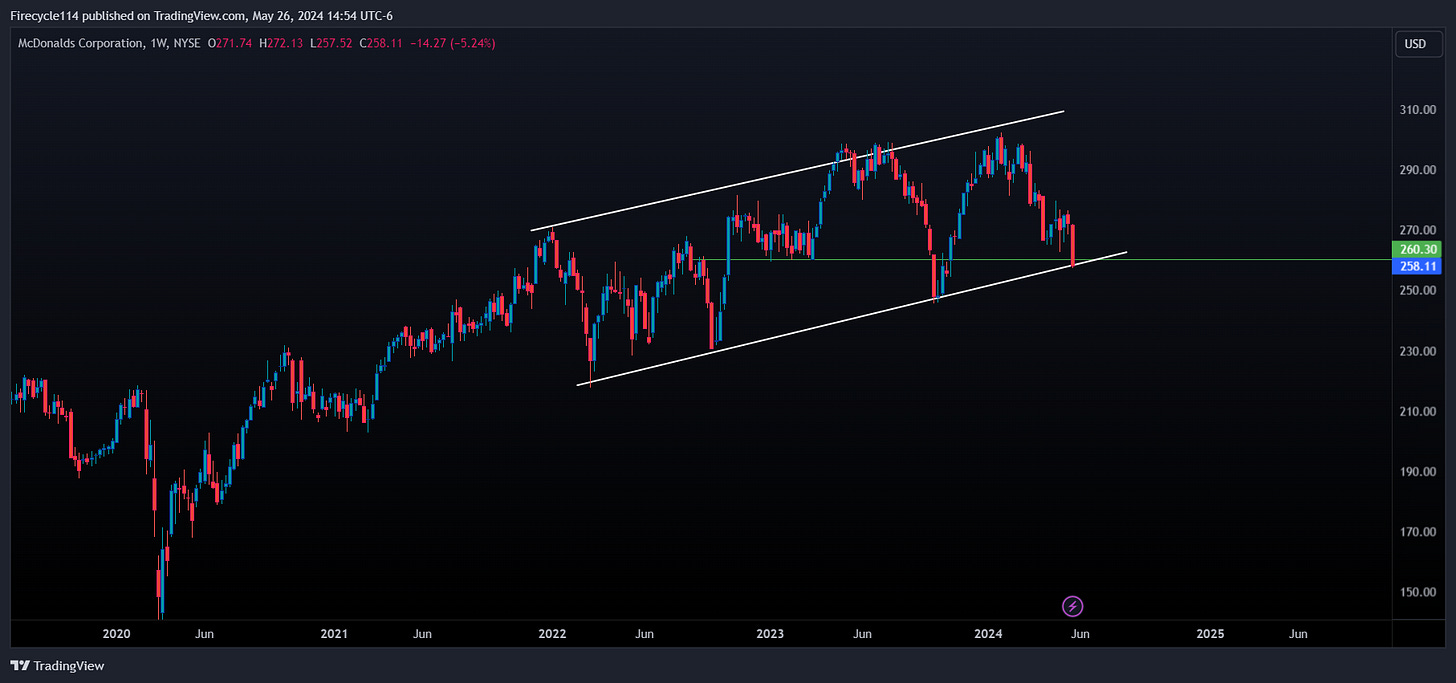Screen dimensions: 1456x683
Task: Select the lower channel trend line
Action: [852, 319]
